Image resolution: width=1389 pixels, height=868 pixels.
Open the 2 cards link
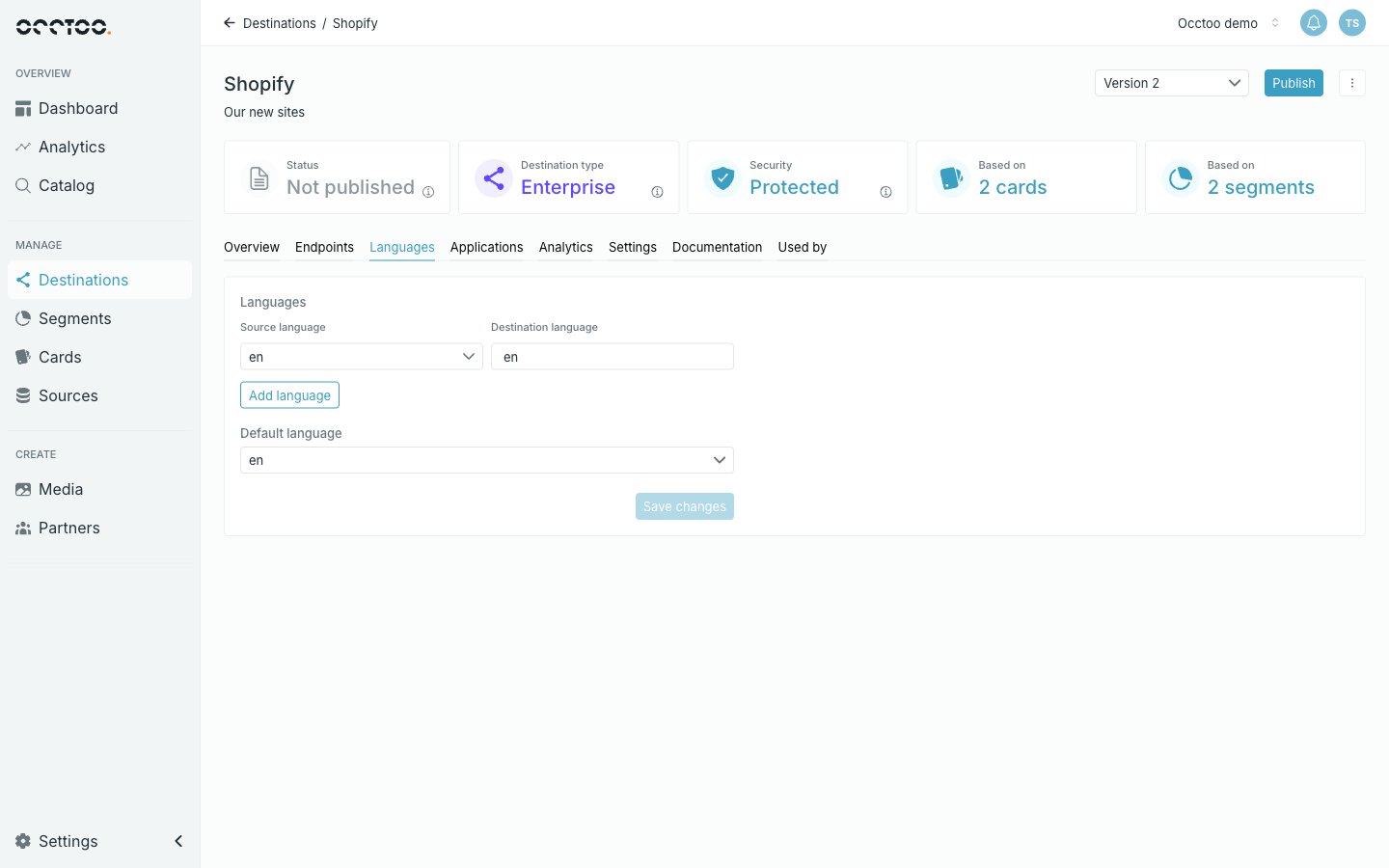point(1013,187)
